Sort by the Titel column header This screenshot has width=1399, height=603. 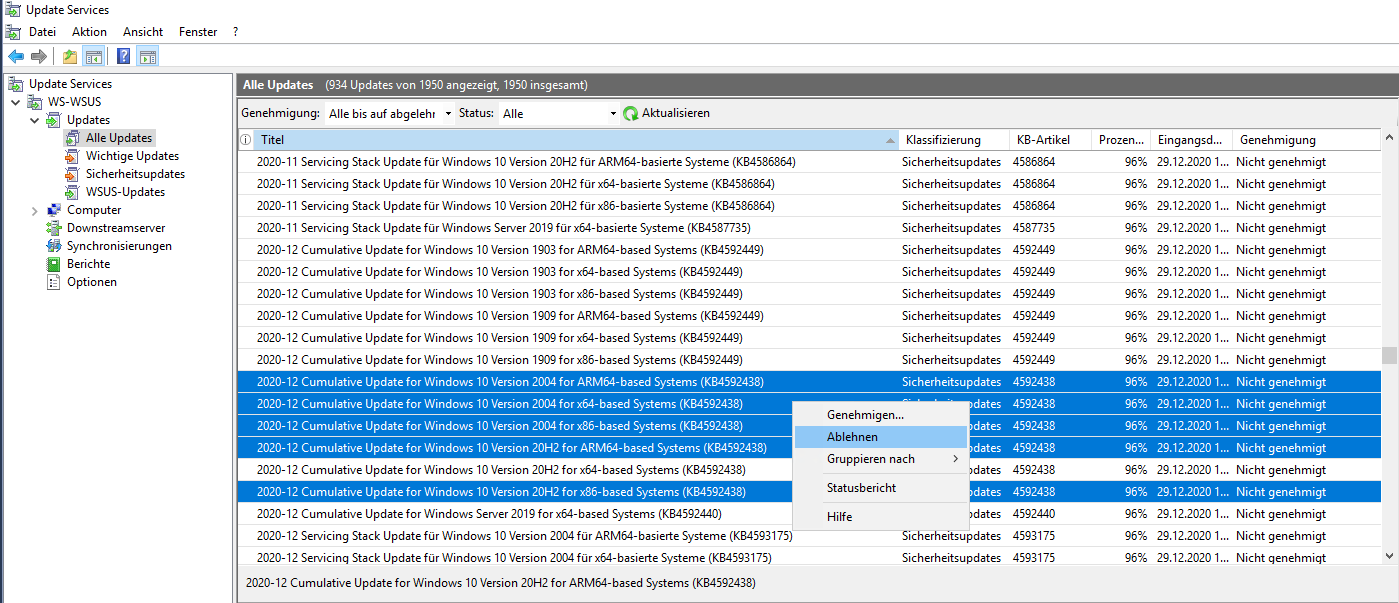pyautogui.click(x=576, y=140)
